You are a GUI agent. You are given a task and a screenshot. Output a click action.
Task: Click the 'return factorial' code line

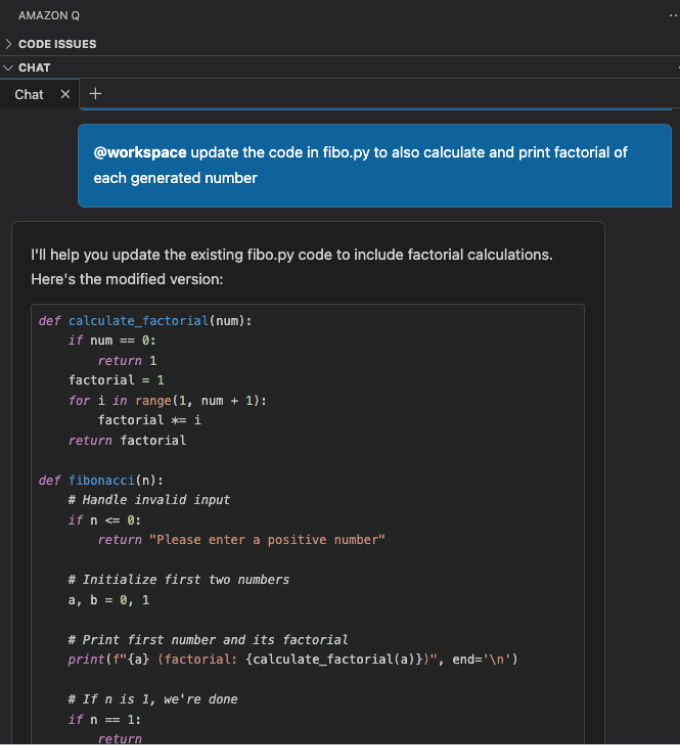[x=127, y=440]
